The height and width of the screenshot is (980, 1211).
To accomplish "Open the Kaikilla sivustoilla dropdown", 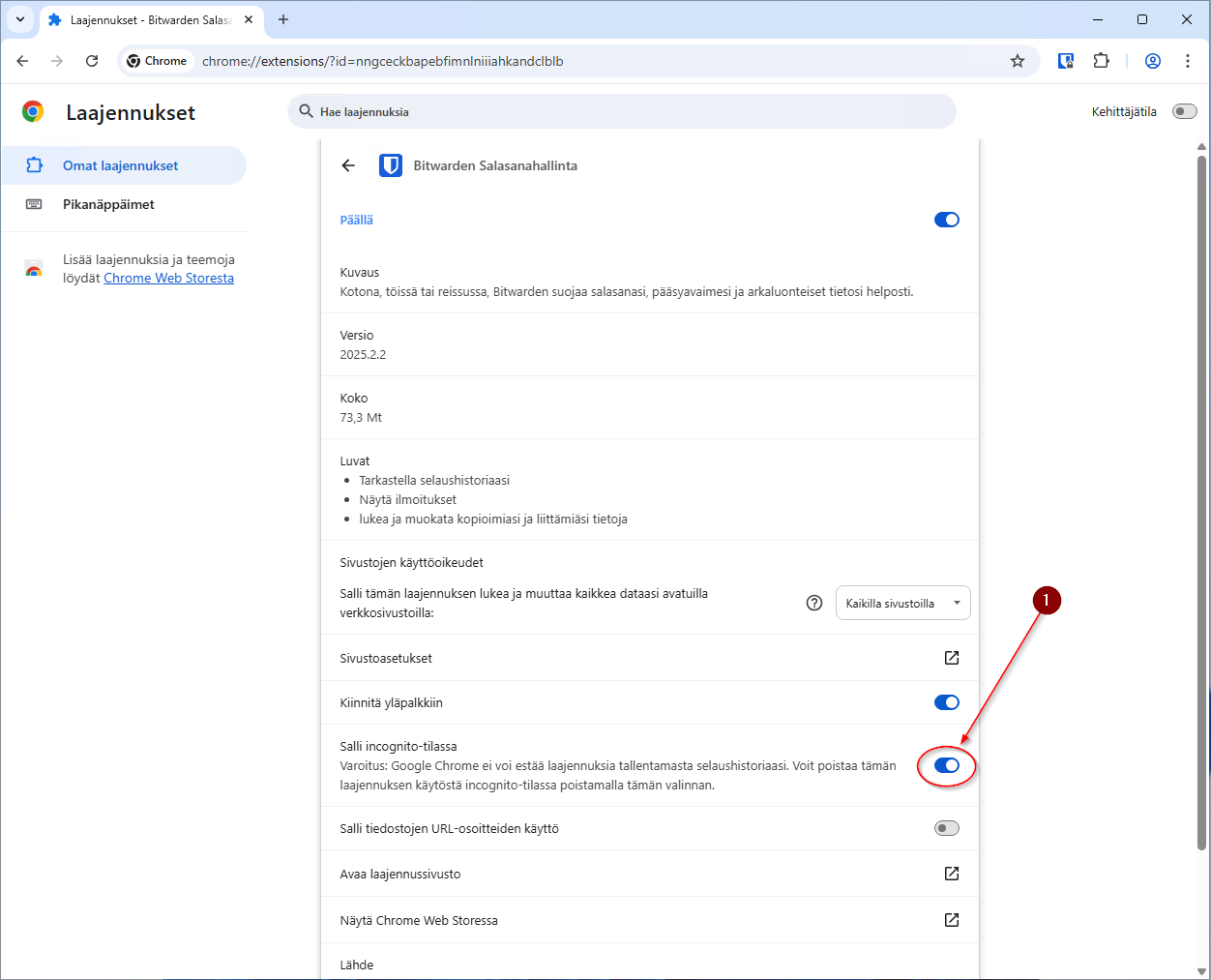I will (903, 603).
